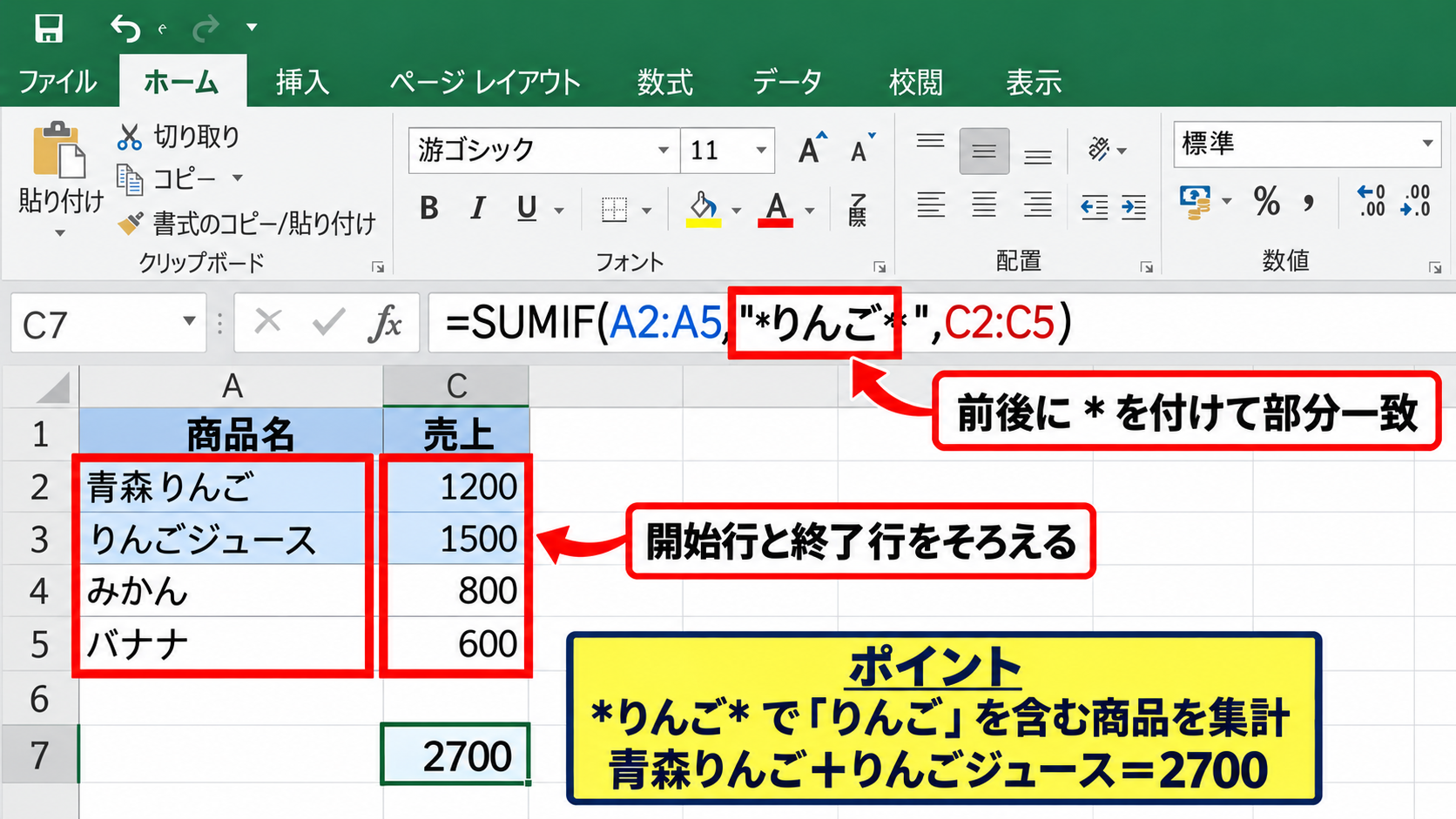Click the accounting currency format icon
The image size is (1456, 819).
tap(1196, 202)
